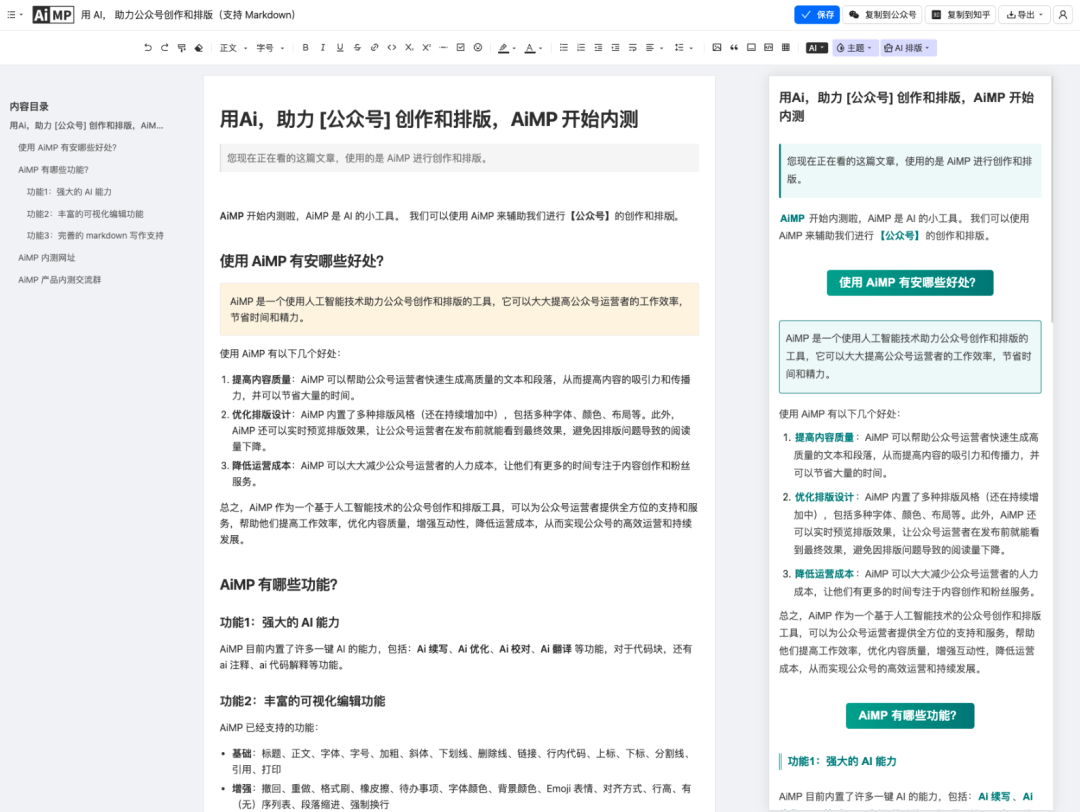
Task: Decrease paragraph indent
Action: 598,48
